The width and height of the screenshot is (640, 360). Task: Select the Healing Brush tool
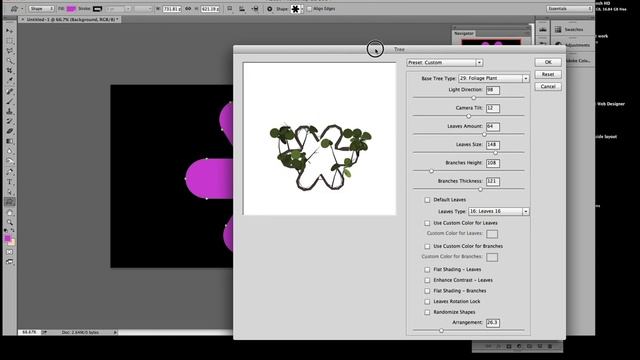tap(9, 91)
